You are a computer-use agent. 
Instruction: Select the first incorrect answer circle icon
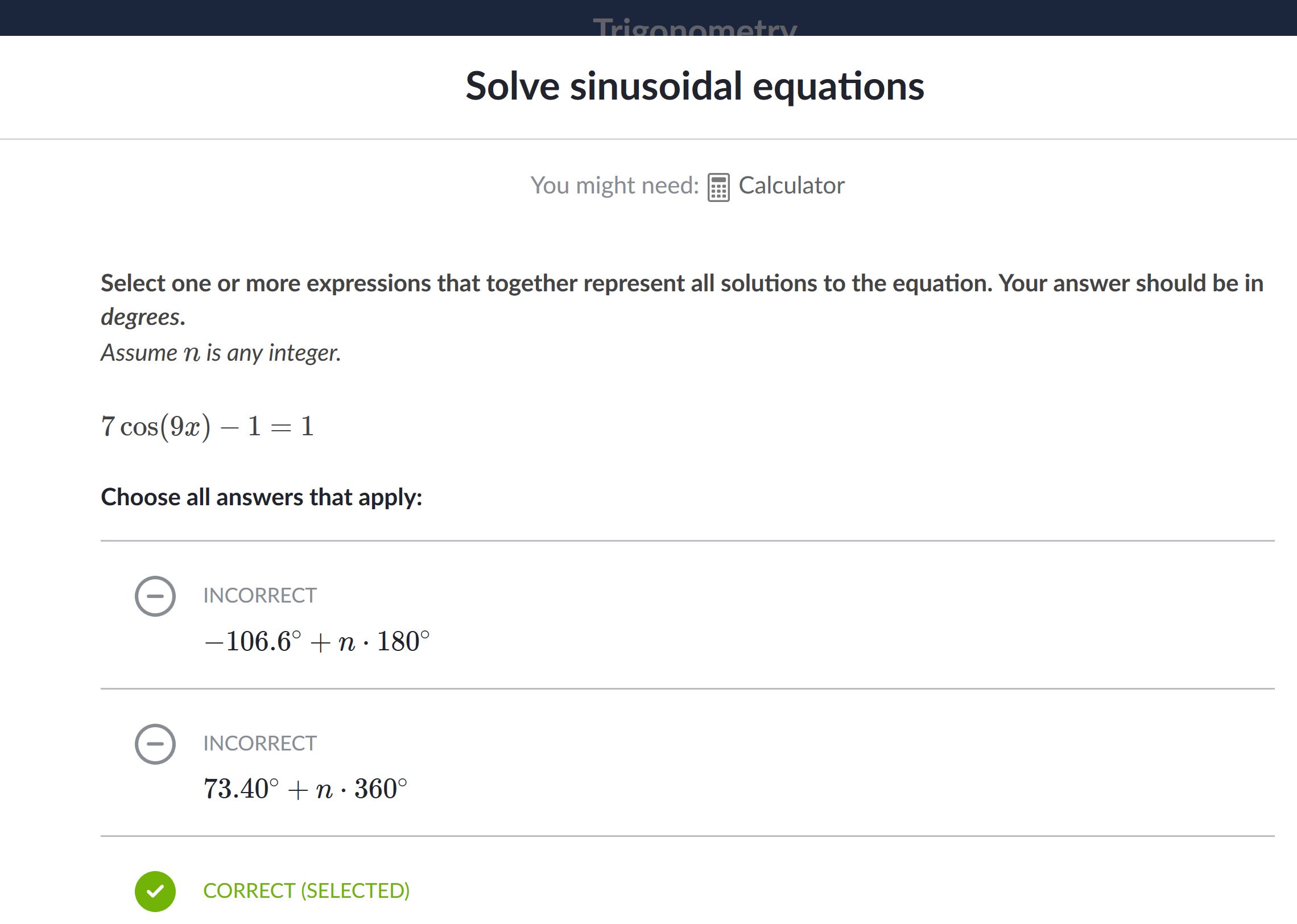(x=155, y=596)
